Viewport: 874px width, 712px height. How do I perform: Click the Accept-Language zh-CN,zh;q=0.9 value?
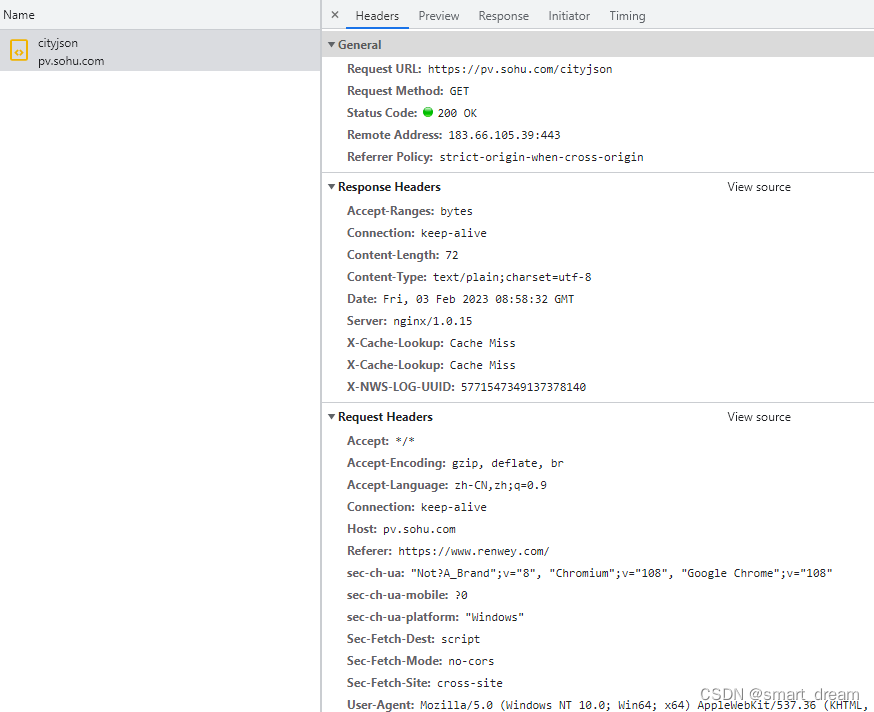501,485
